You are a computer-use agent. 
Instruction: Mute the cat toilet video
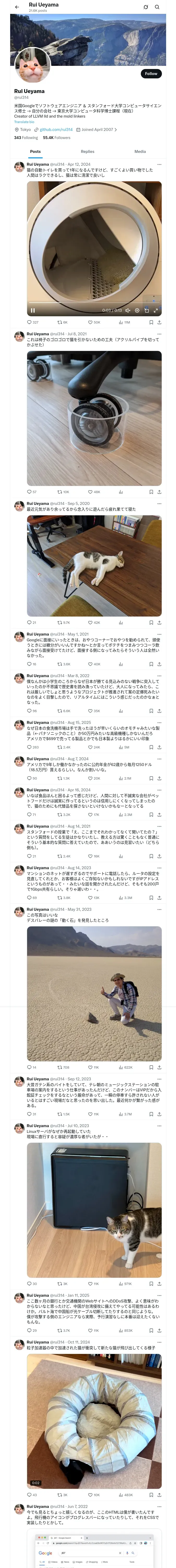point(128,310)
